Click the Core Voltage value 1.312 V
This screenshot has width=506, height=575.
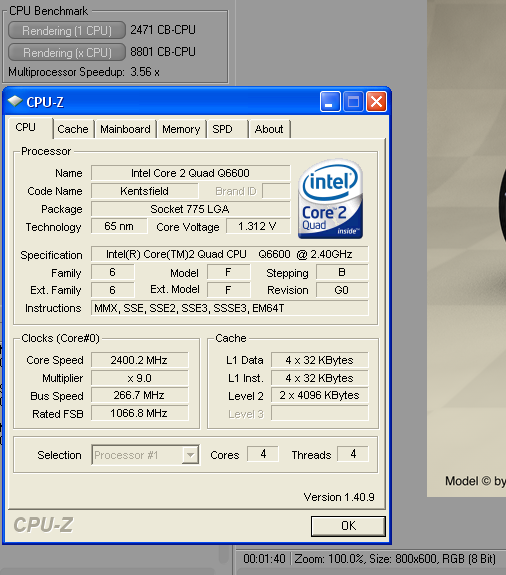tap(258, 226)
